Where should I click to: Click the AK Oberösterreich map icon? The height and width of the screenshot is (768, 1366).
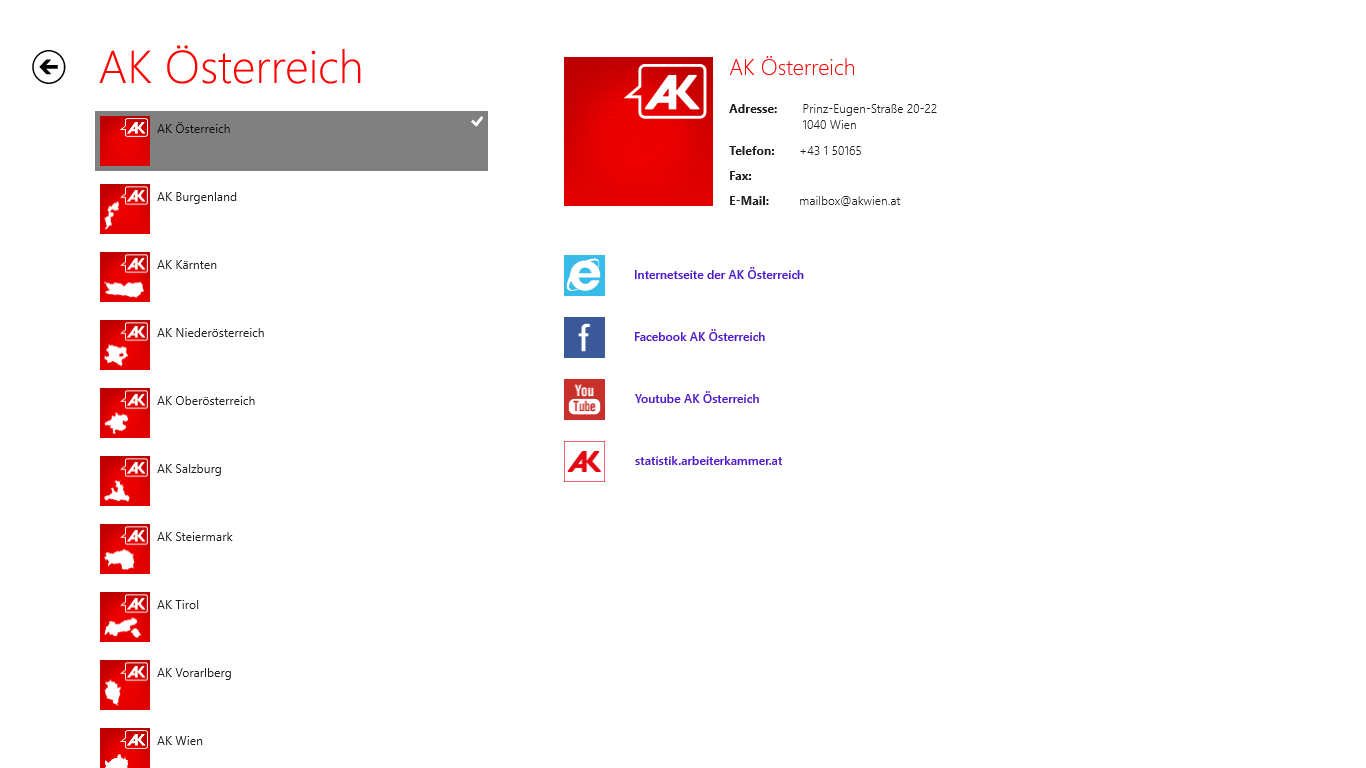coord(125,413)
